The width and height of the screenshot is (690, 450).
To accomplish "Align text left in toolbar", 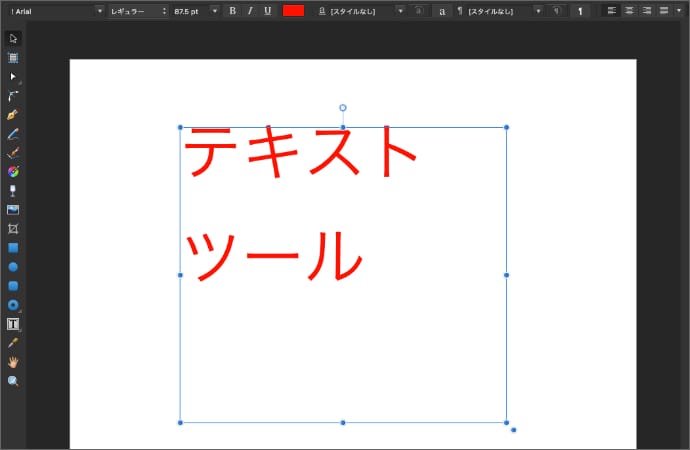I will [611, 10].
